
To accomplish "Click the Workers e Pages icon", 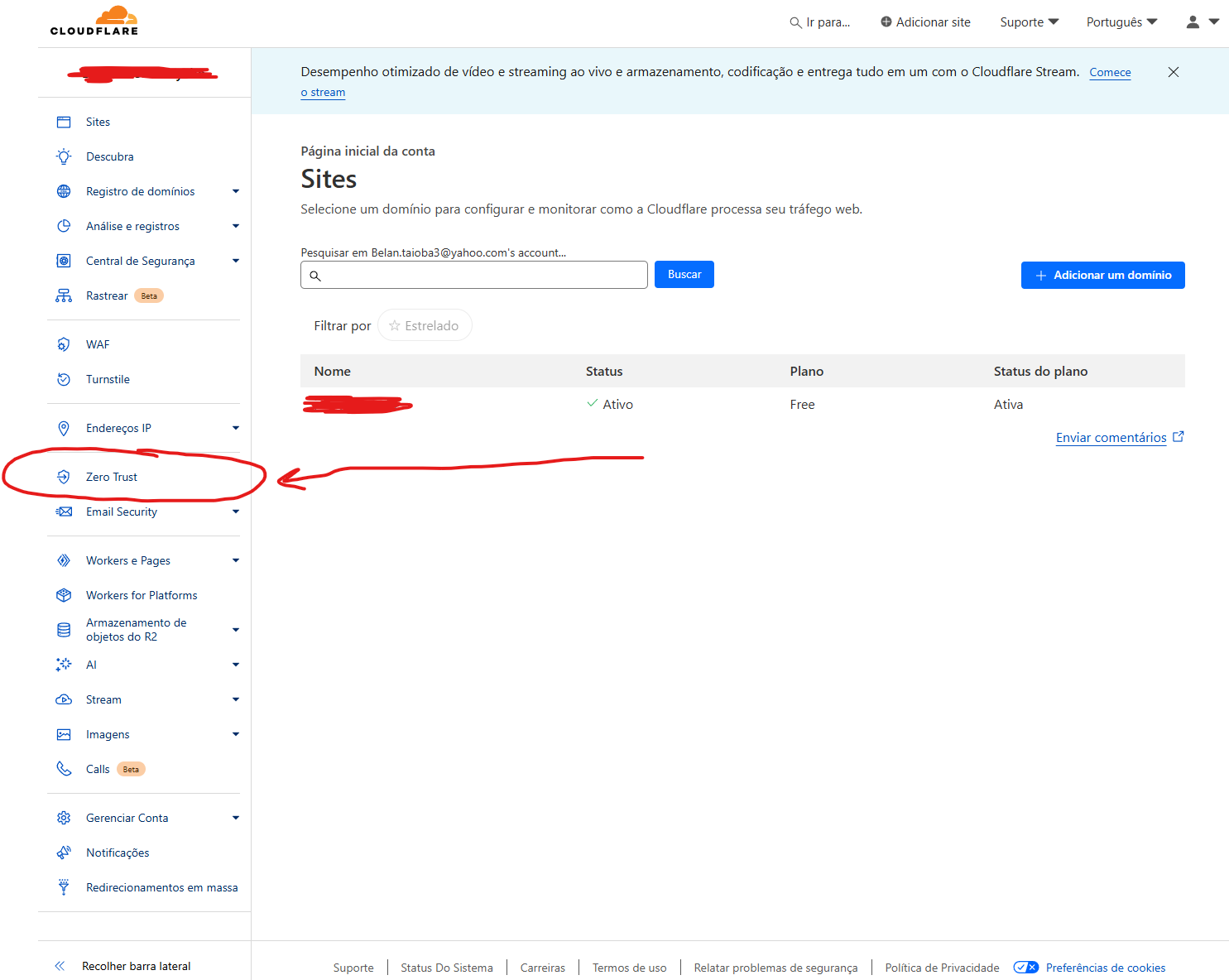I will (x=64, y=560).
